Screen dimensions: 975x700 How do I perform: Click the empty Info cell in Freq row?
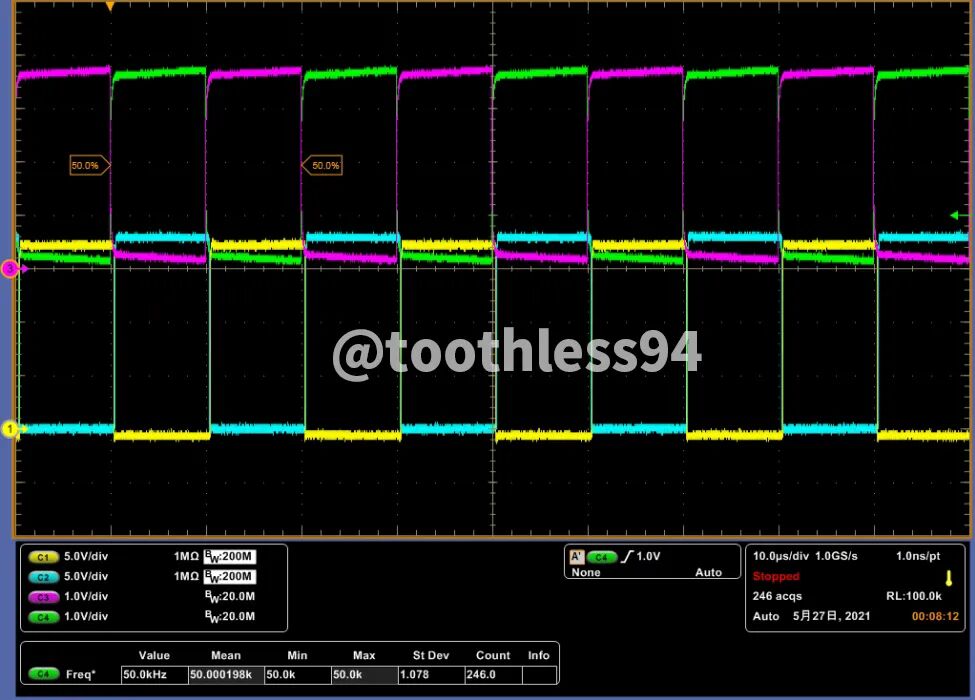[539, 675]
